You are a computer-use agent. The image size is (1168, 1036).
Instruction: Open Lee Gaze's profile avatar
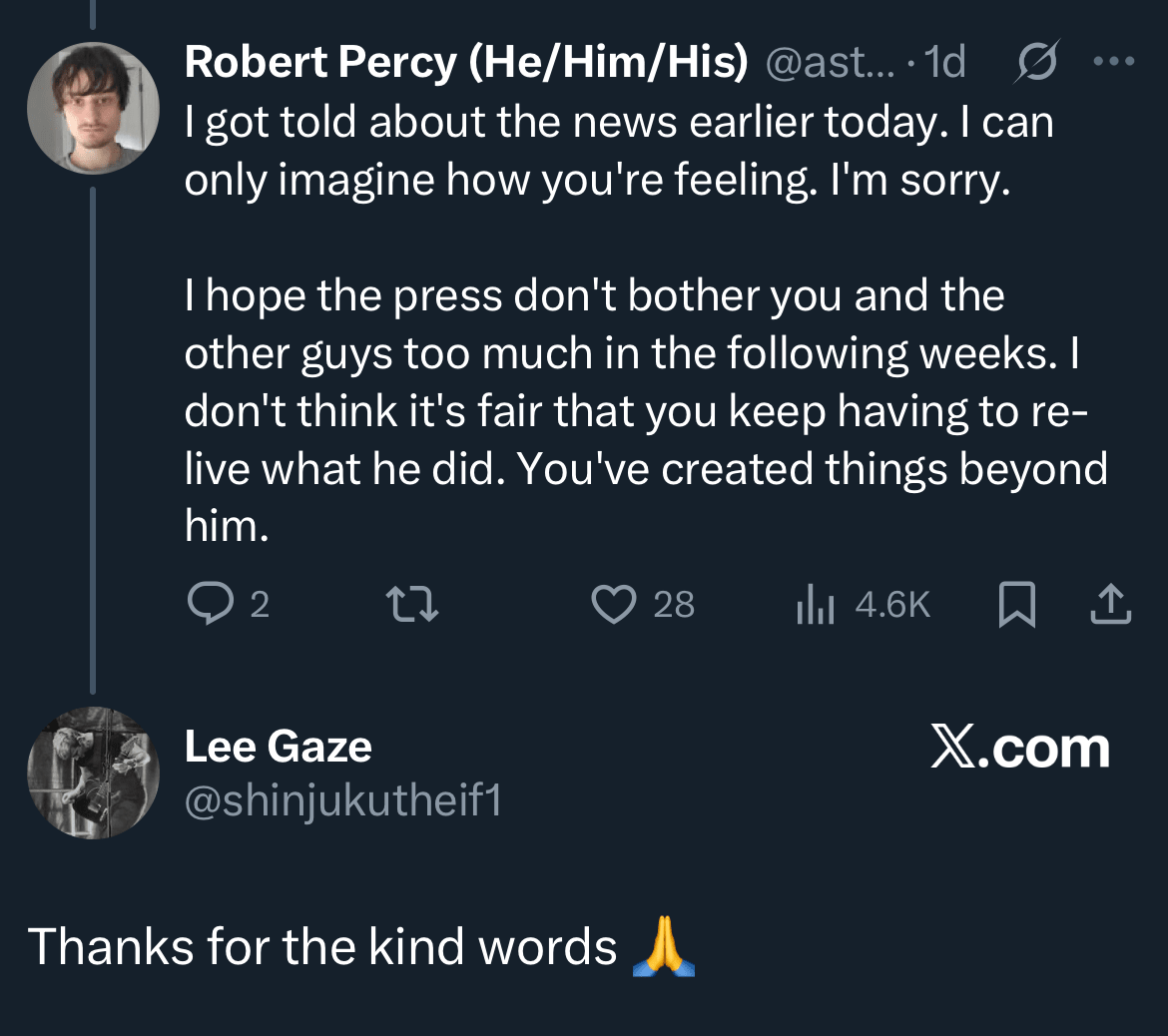click(x=92, y=773)
